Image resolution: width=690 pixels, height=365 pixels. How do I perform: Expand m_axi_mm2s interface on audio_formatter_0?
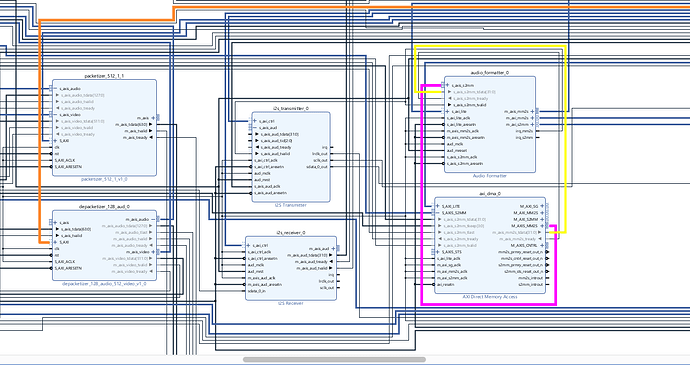532,118
